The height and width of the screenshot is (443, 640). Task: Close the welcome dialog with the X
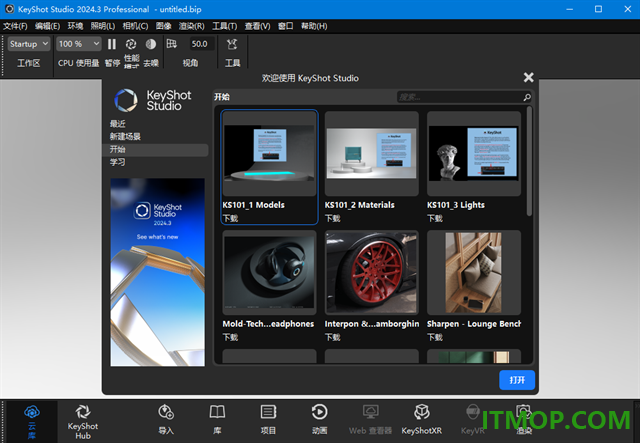click(x=528, y=77)
